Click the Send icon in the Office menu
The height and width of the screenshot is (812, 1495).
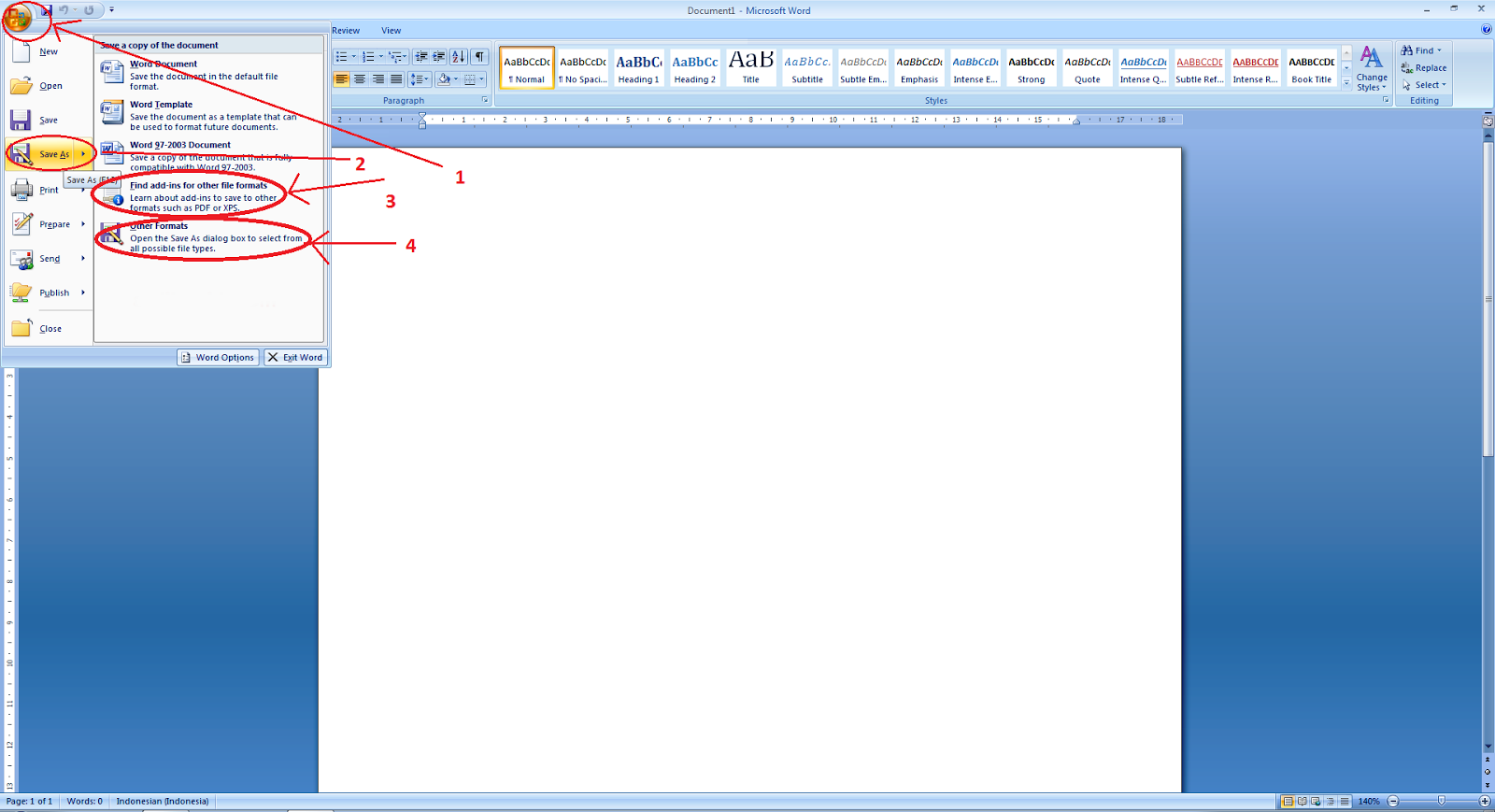click(x=21, y=259)
